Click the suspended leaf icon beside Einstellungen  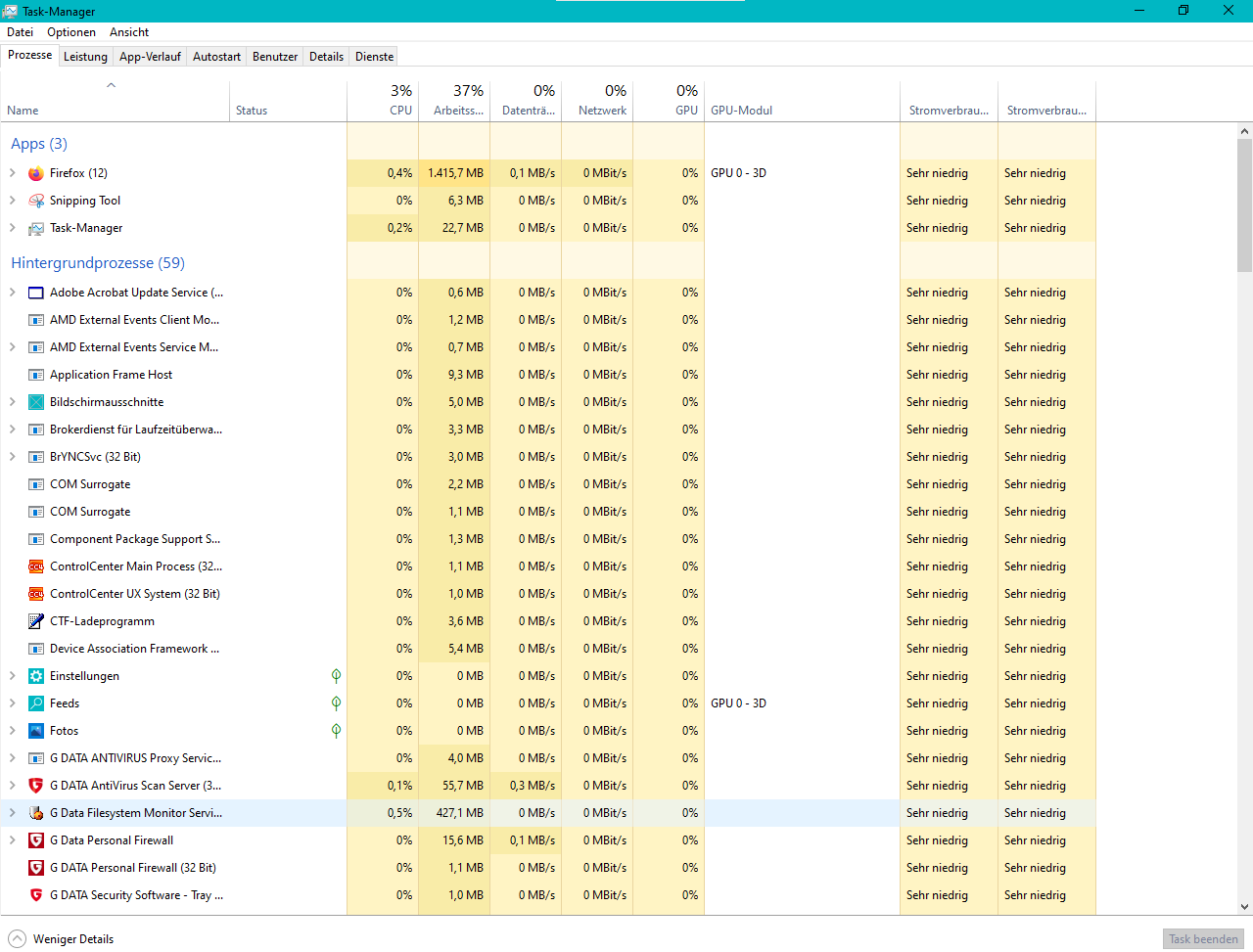click(336, 676)
